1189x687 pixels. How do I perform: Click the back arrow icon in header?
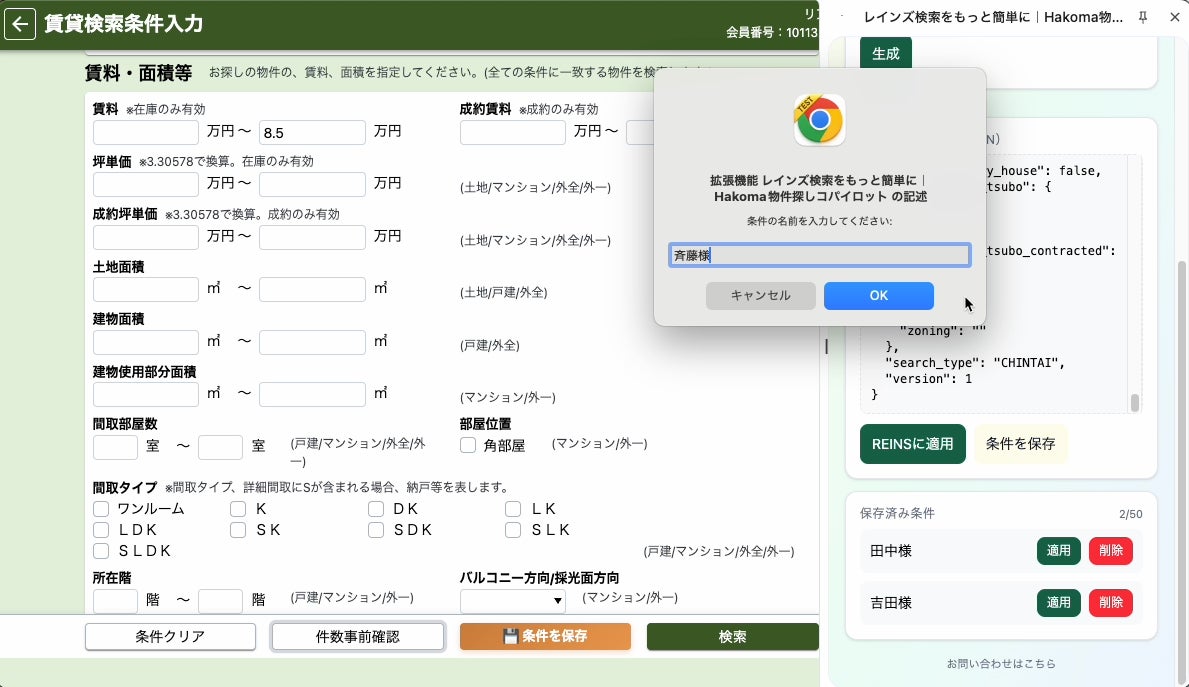(x=20, y=24)
